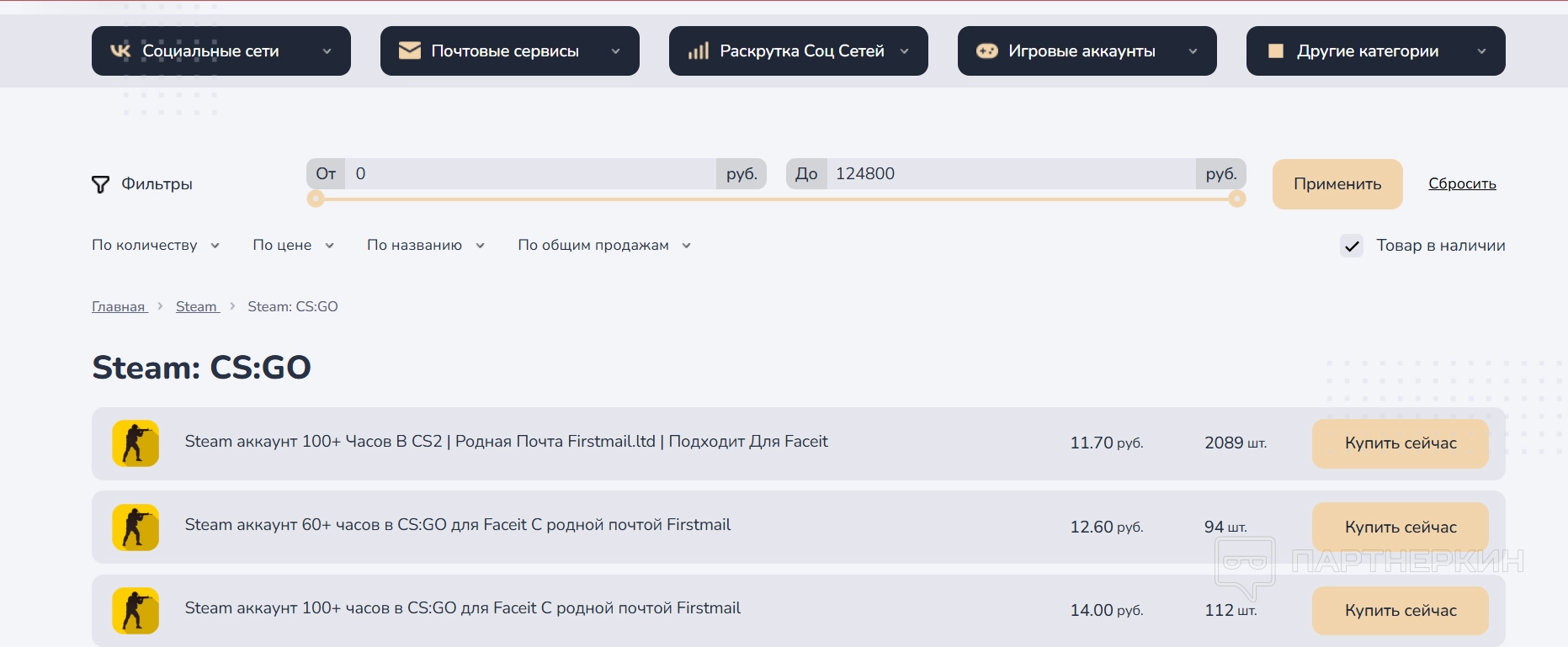Open Социальные сети category menu
The height and width of the screenshot is (647, 1568).
[221, 51]
